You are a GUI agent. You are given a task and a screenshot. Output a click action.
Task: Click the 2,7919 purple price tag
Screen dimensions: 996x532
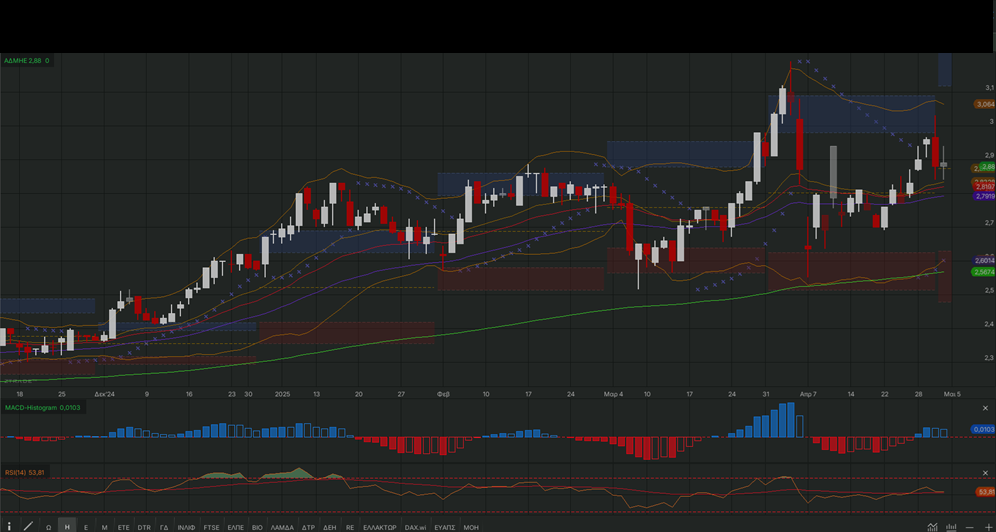985,196
